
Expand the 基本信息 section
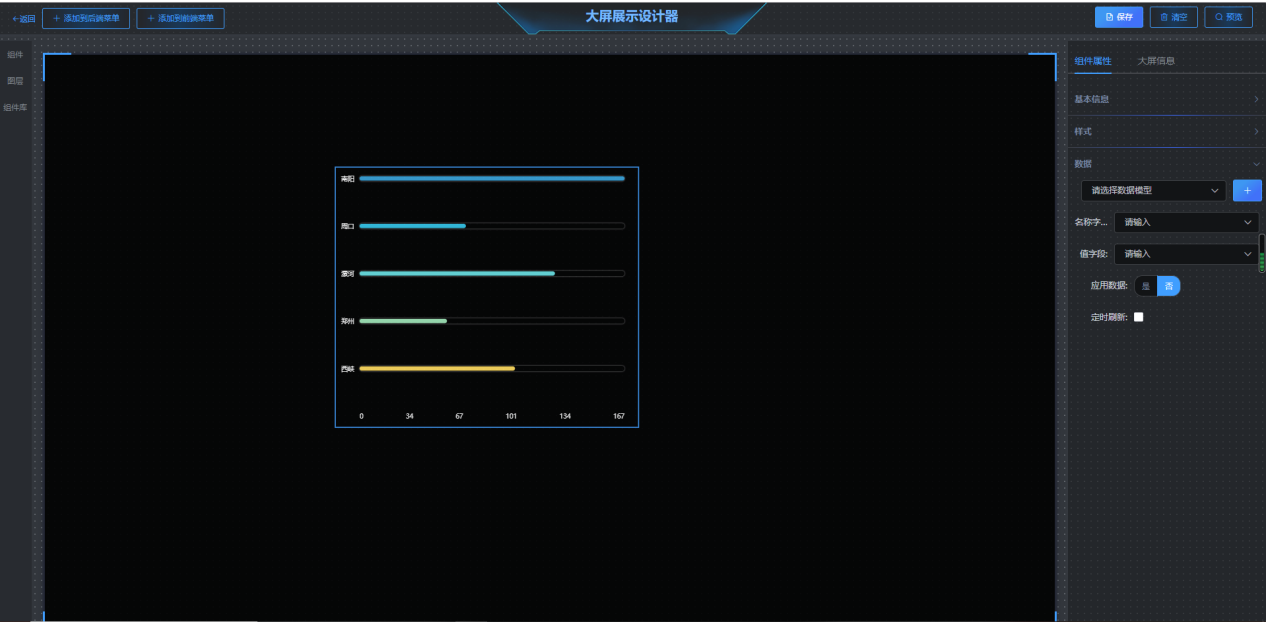tap(1166, 99)
